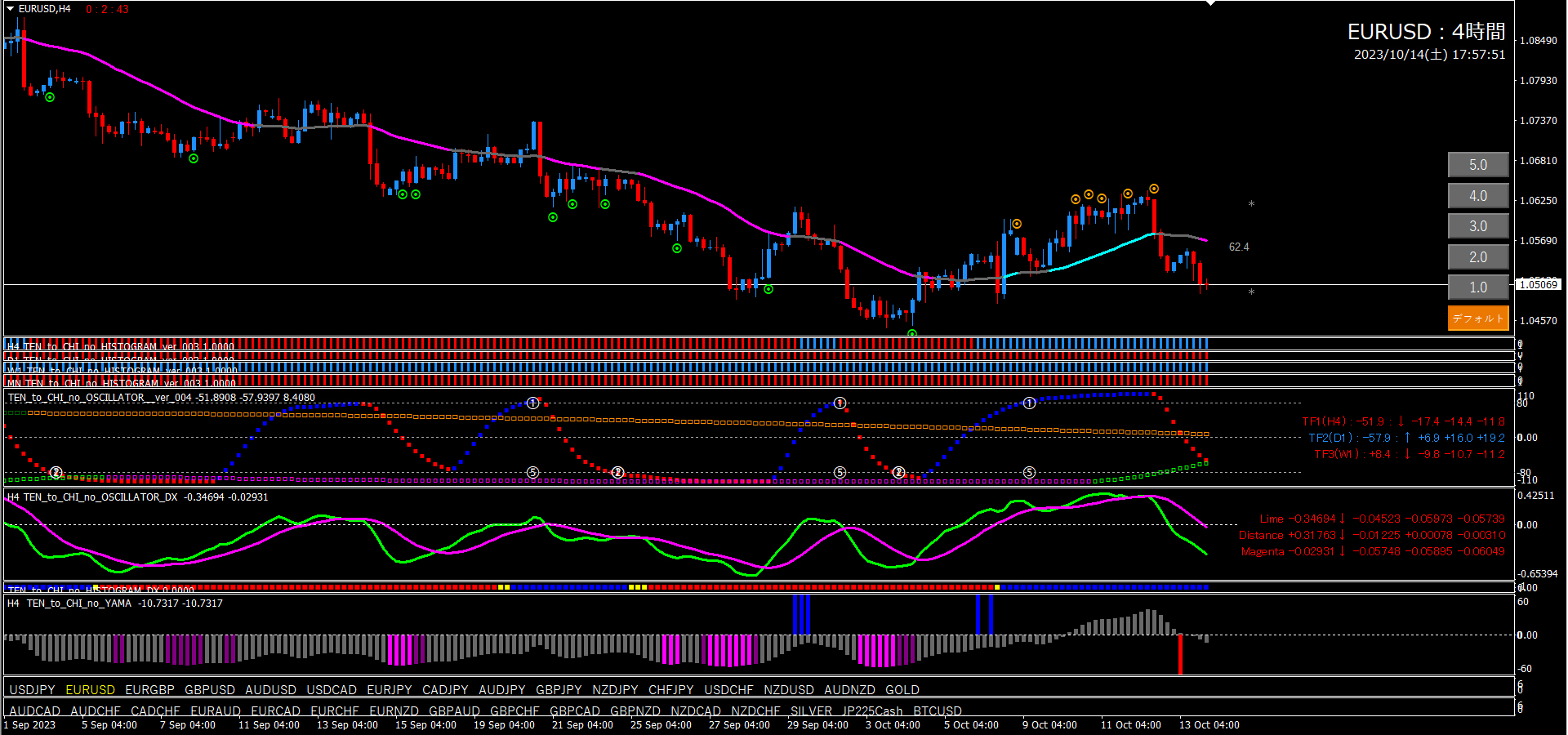Screen dimensions: 1568x735
Task: Switch chart to NZDUSD
Action: (x=789, y=690)
